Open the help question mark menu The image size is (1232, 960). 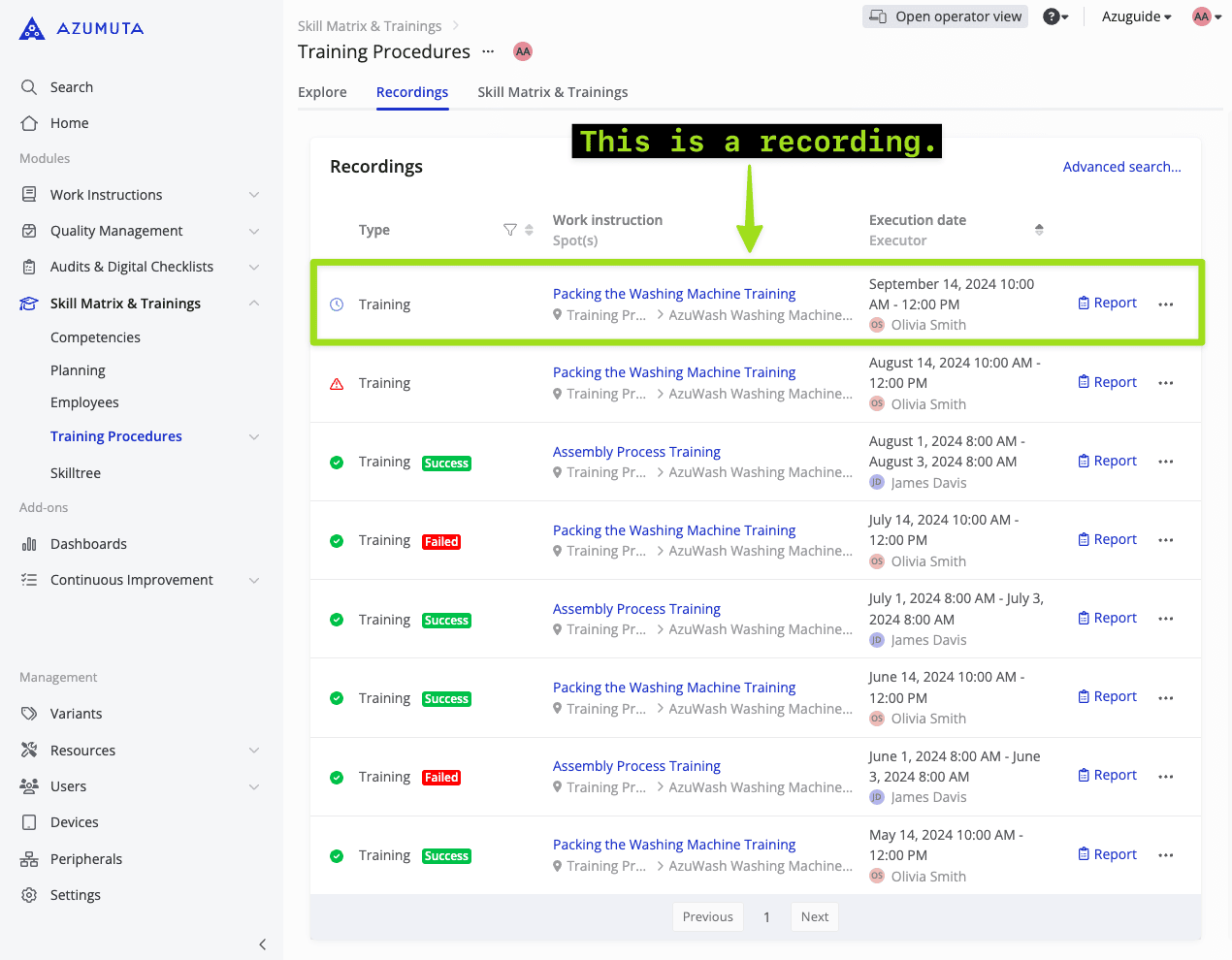pyautogui.click(x=1054, y=16)
